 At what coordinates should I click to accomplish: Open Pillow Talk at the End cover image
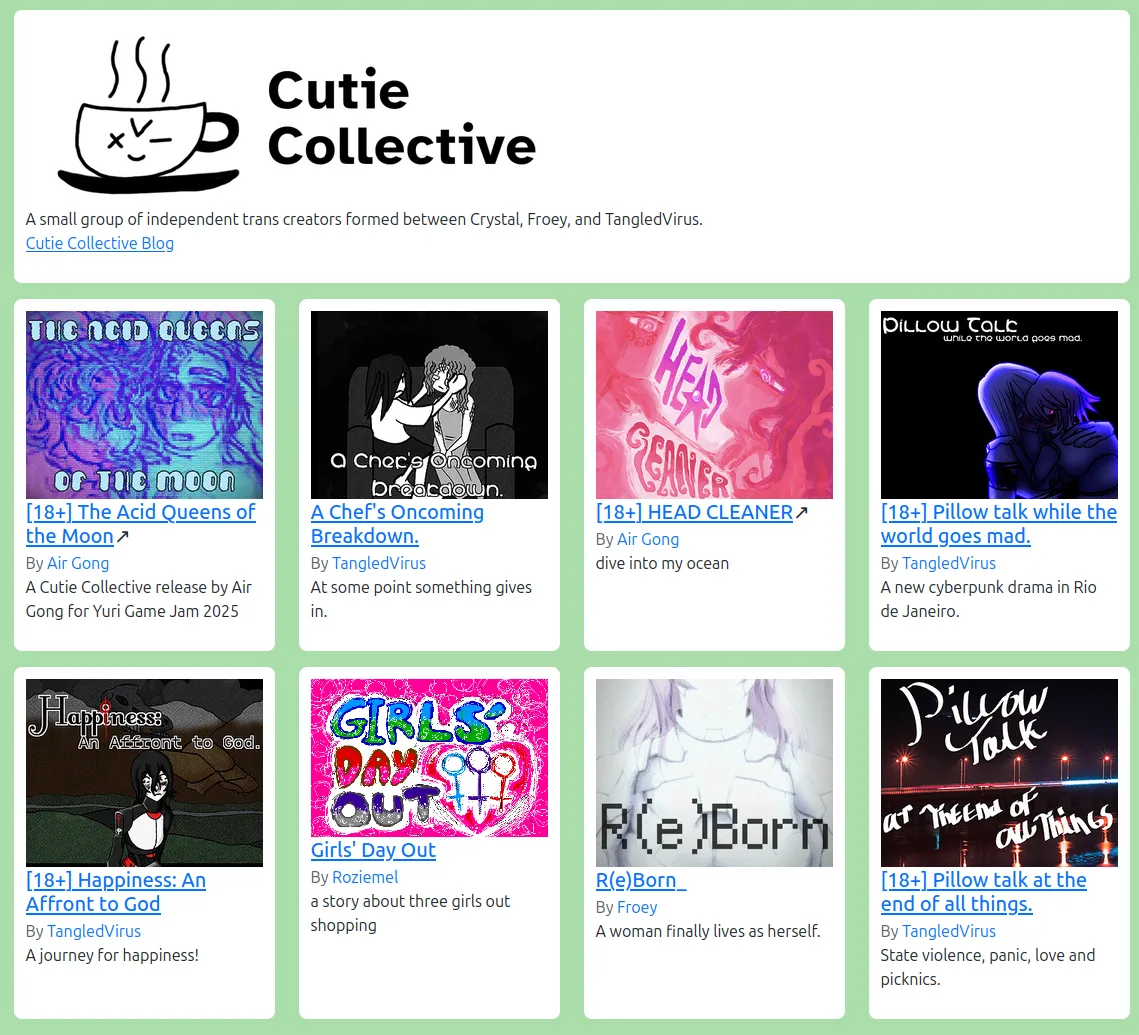click(x=999, y=773)
